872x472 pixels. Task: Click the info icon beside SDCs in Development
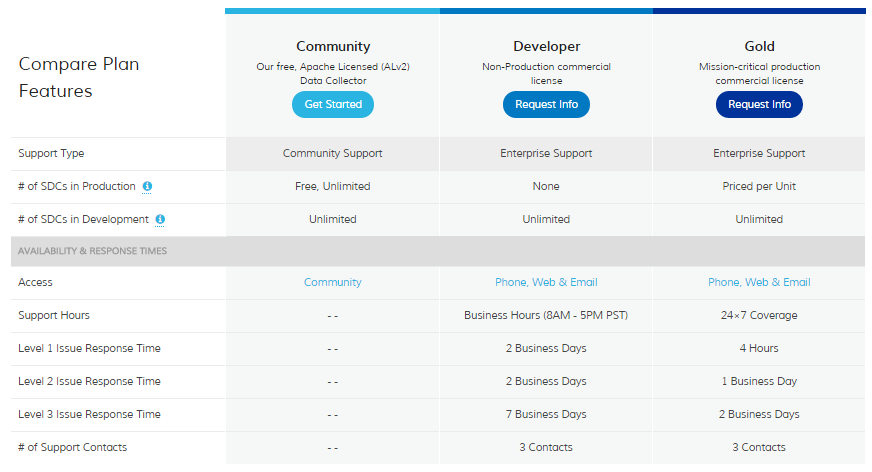(x=160, y=220)
